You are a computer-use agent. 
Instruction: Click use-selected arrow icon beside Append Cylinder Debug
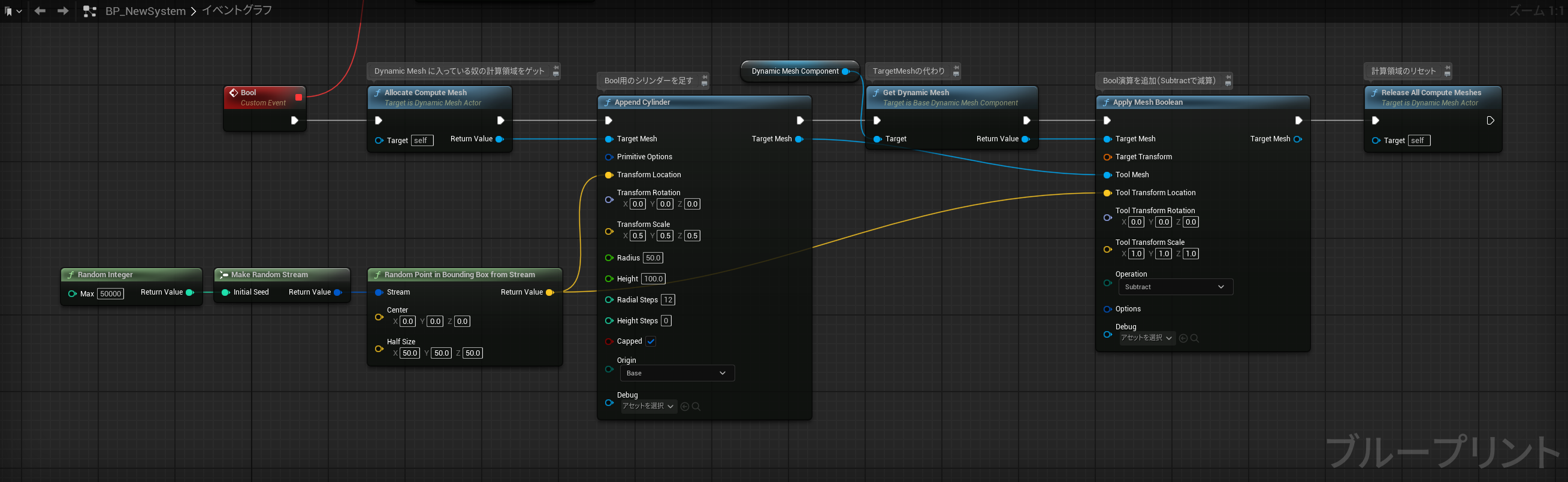[685, 407]
